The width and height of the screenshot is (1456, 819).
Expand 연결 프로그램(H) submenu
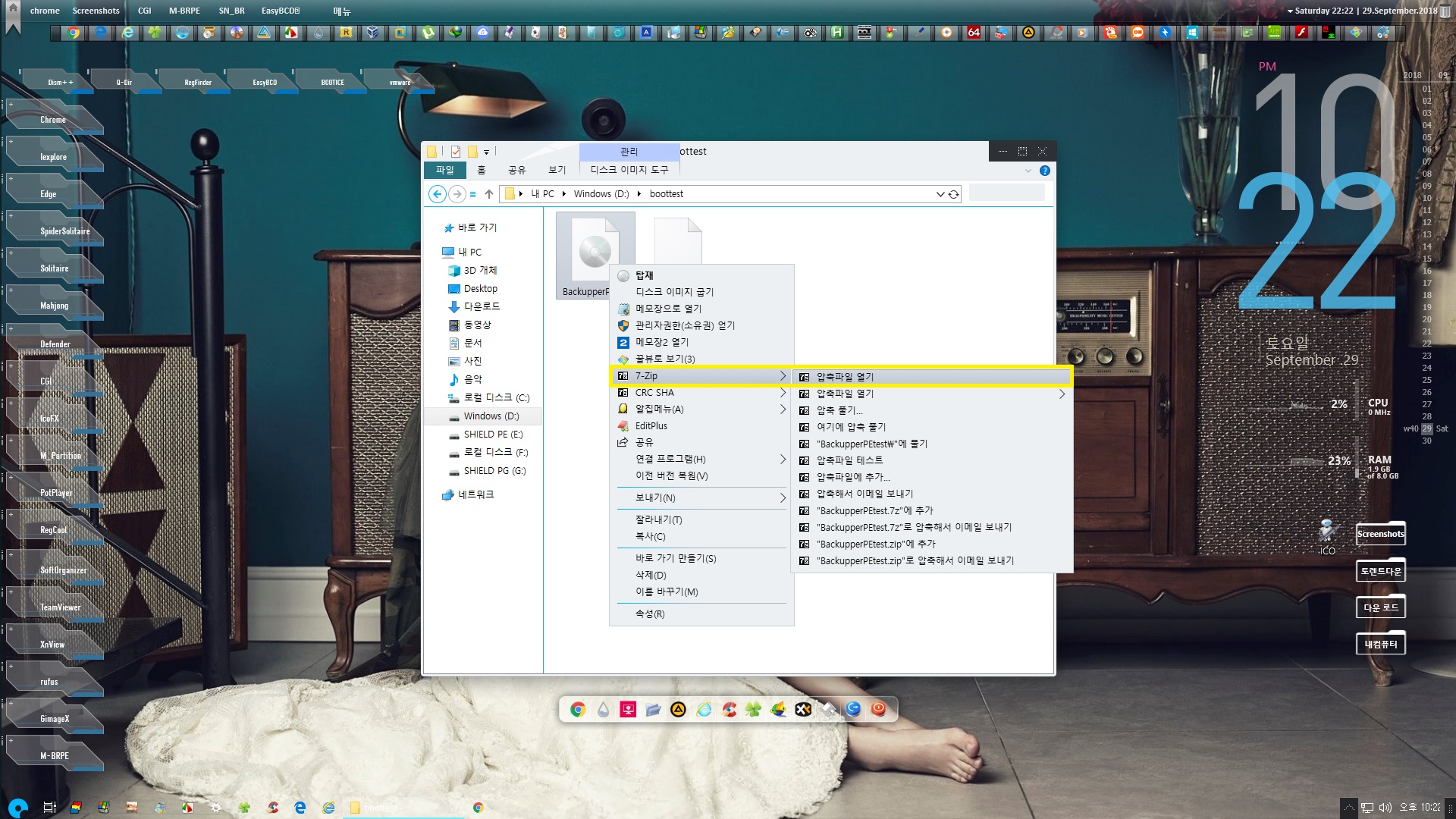point(783,460)
